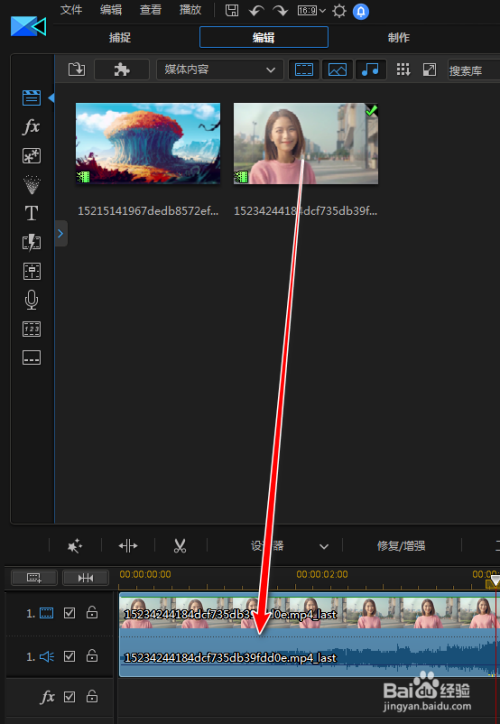500x724 pixels.
Task: Click the 修复/增强 button
Action: (401, 546)
